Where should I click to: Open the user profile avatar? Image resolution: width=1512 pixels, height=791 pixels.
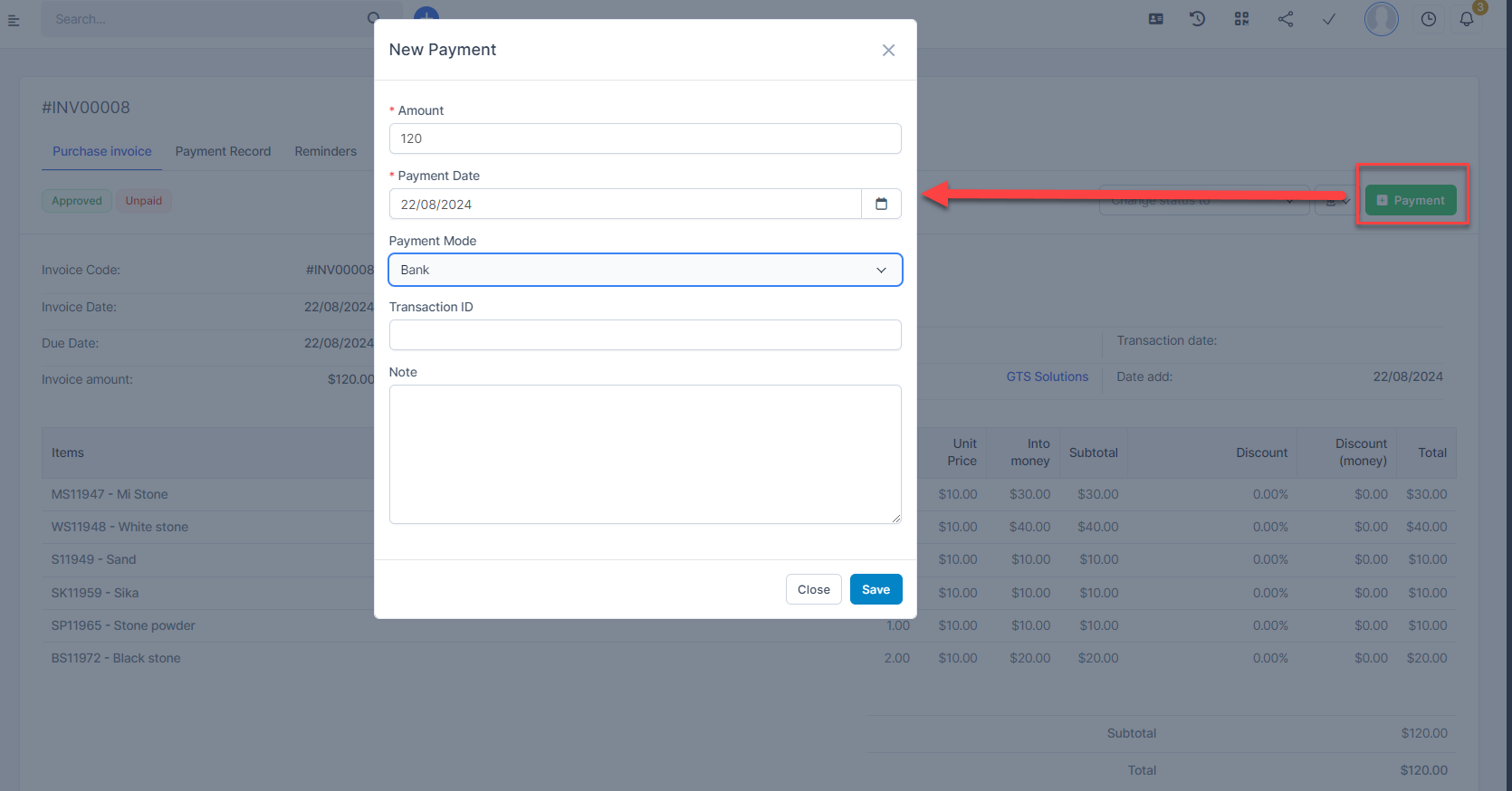click(x=1381, y=19)
